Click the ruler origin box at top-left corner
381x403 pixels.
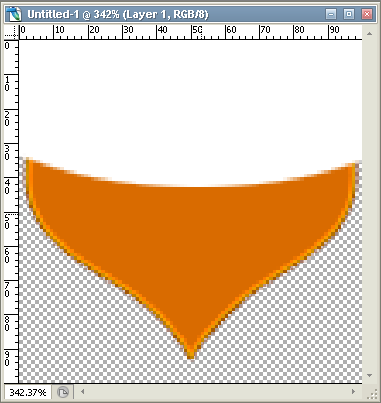point(11,33)
